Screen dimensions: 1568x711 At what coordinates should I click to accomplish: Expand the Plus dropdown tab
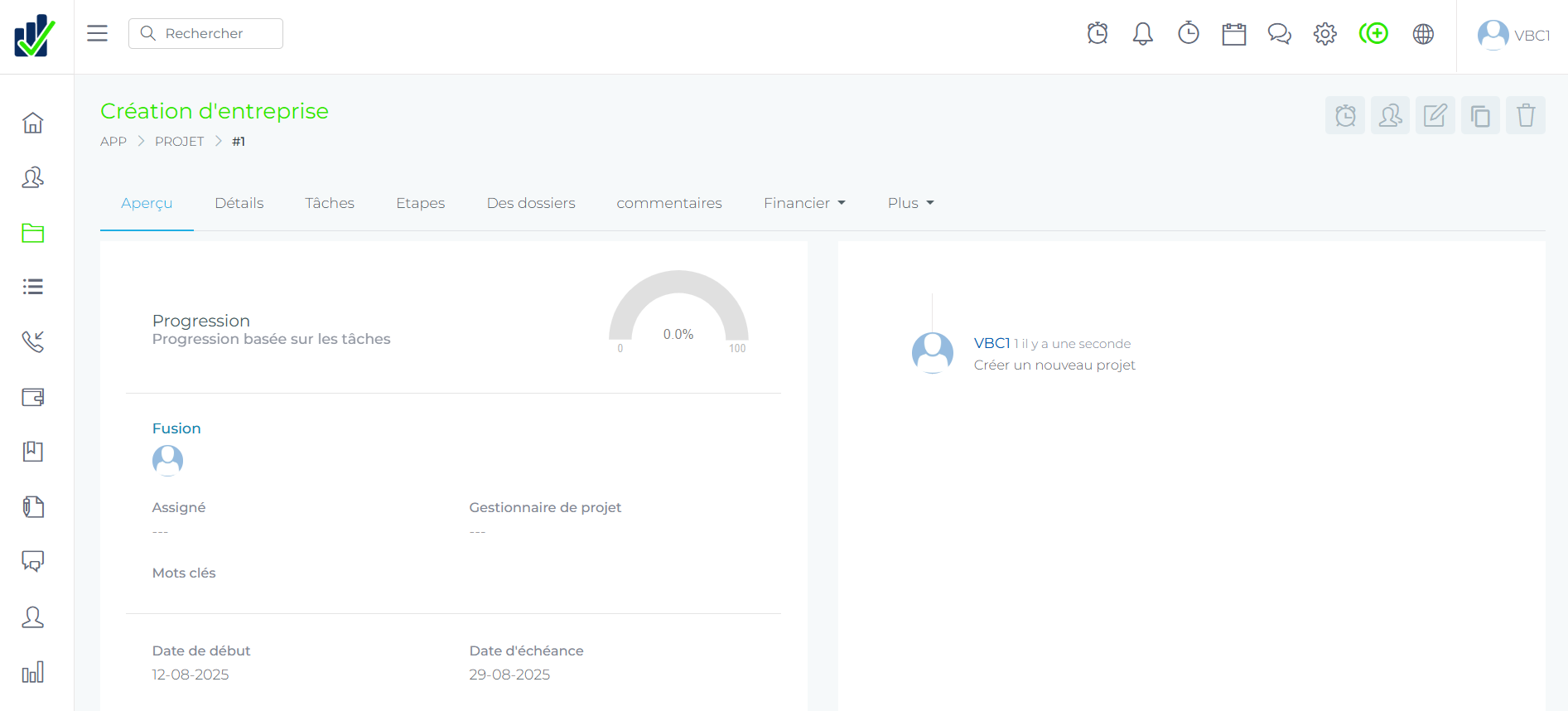pos(909,203)
